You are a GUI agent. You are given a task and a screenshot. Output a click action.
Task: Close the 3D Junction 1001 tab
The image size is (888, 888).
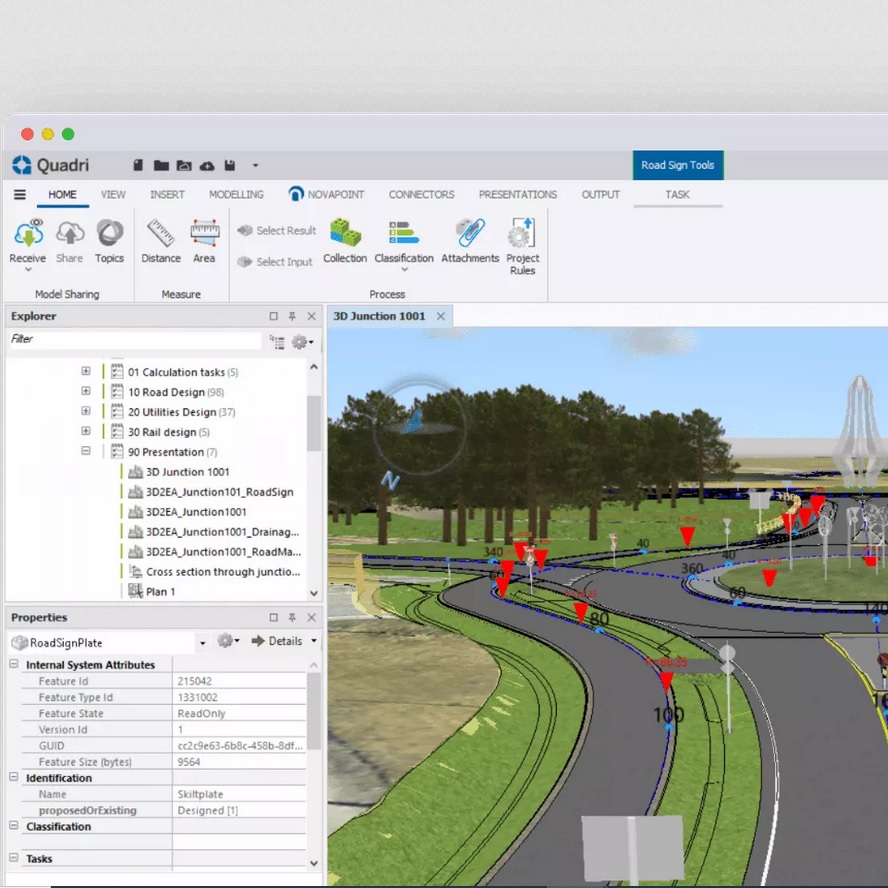click(441, 316)
